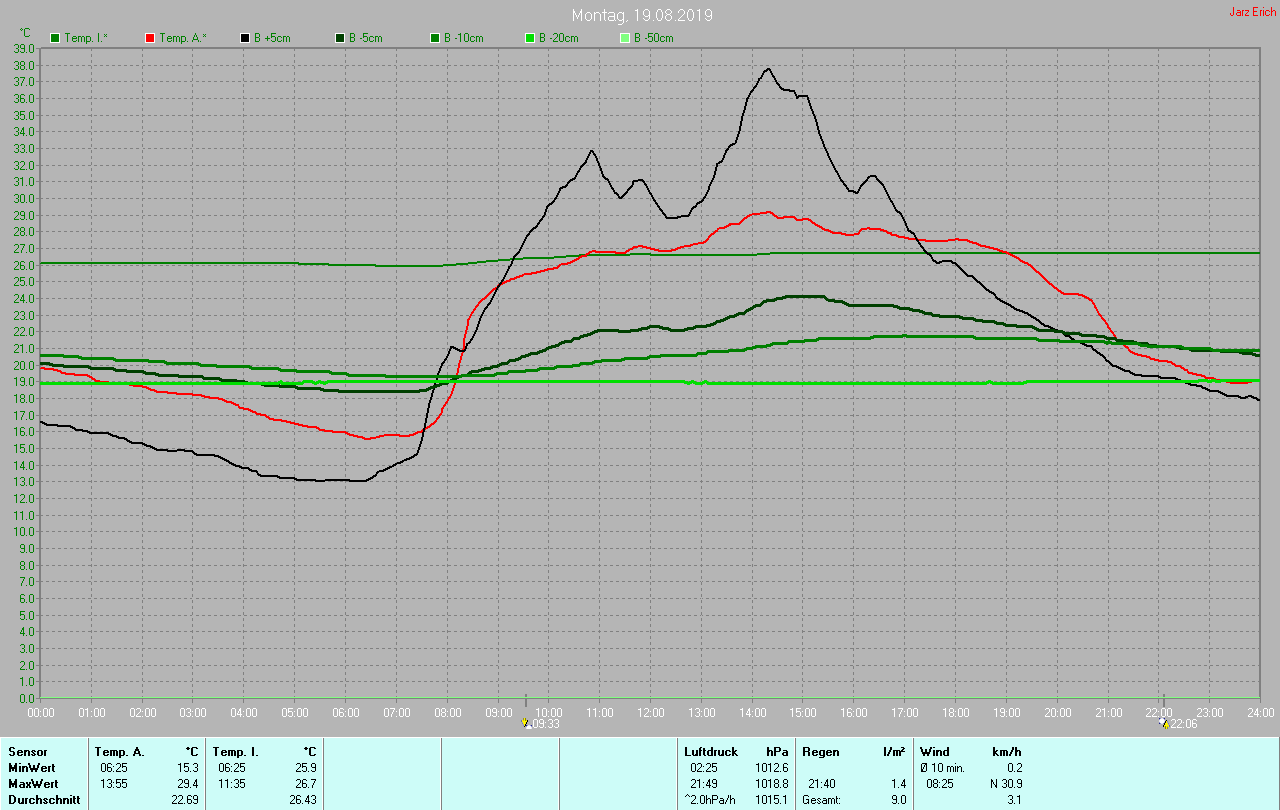Click the "39.0" y-axis label

24,49
